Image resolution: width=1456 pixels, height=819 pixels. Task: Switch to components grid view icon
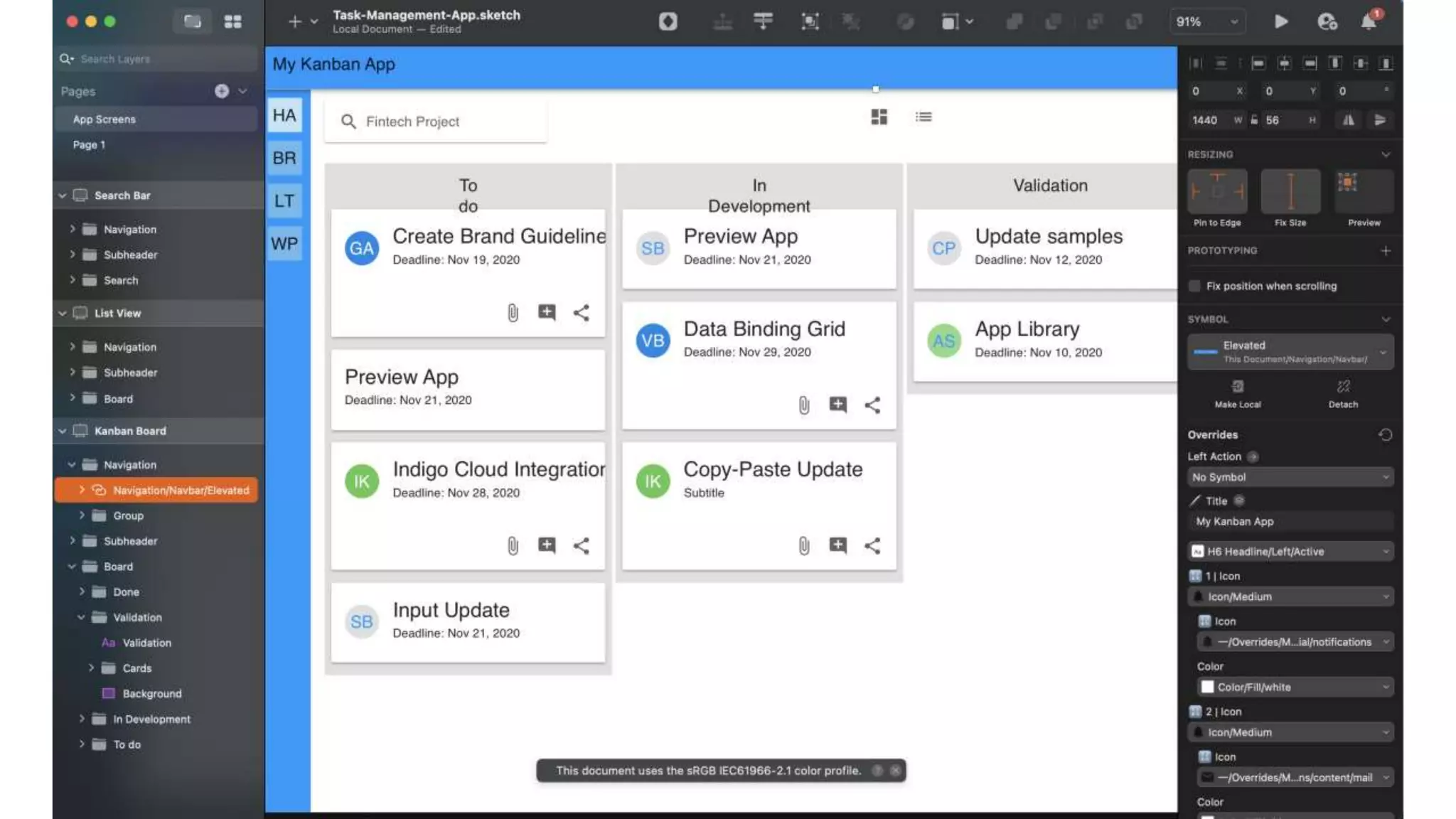(x=232, y=21)
